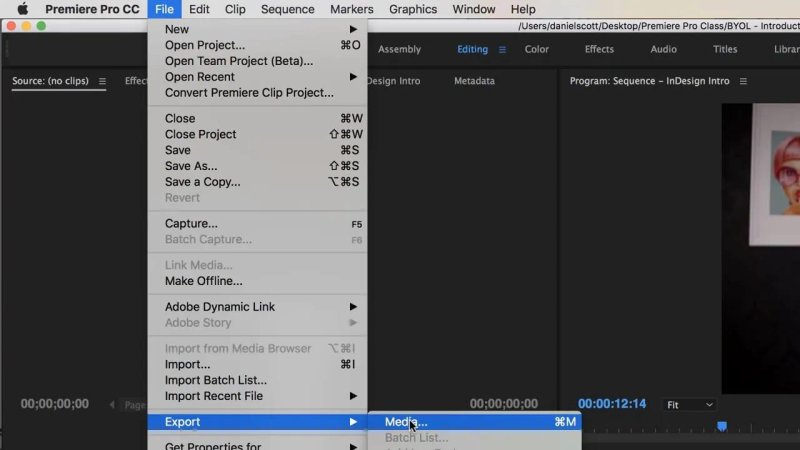The height and width of the screenshot is (450, 800).
Task: Open the Help menu
Action: 523,9
